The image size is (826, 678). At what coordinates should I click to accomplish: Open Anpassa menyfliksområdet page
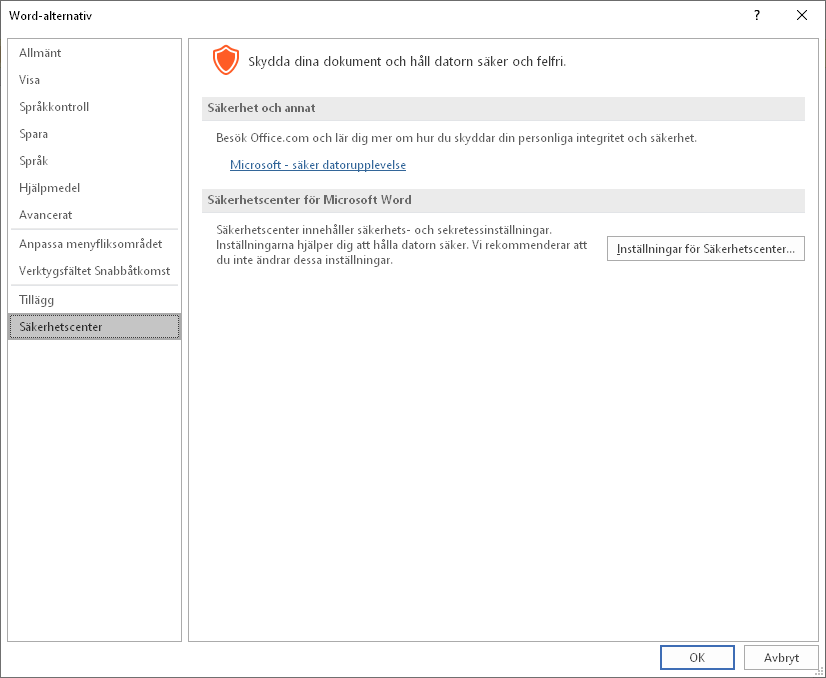[x=90, y=244]
